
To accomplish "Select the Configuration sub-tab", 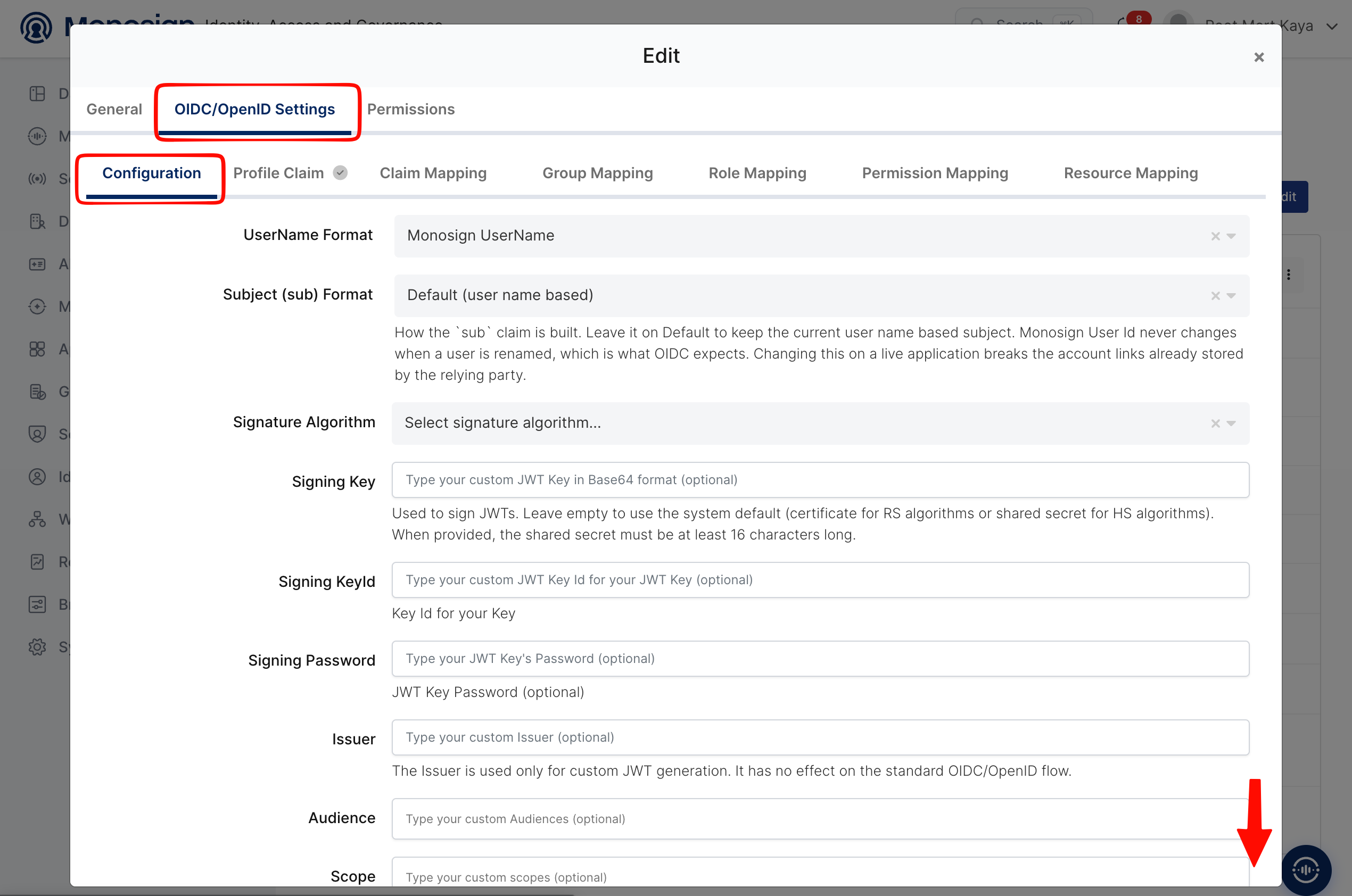I will (152, 173).
